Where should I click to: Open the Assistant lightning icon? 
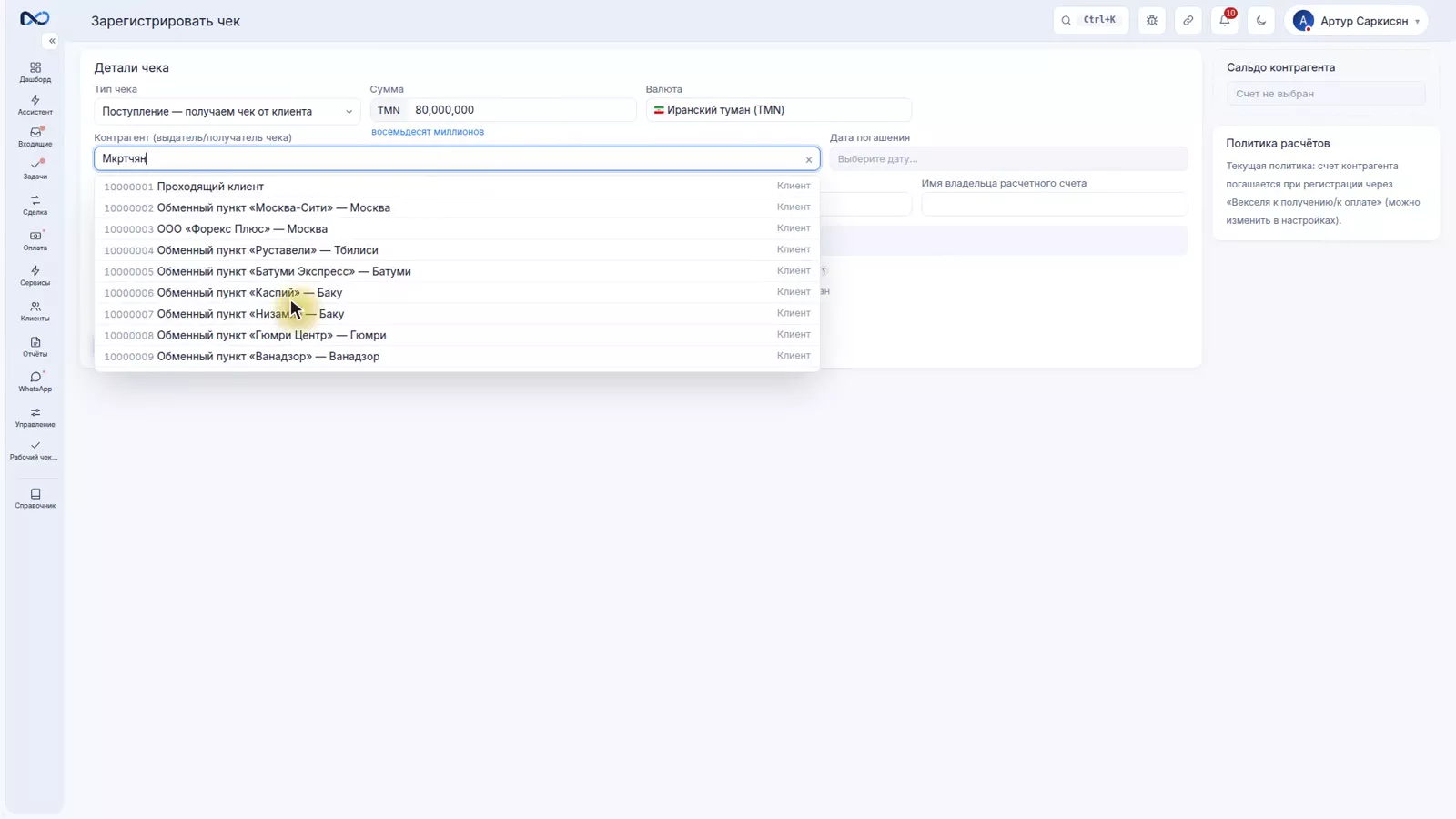35,105
